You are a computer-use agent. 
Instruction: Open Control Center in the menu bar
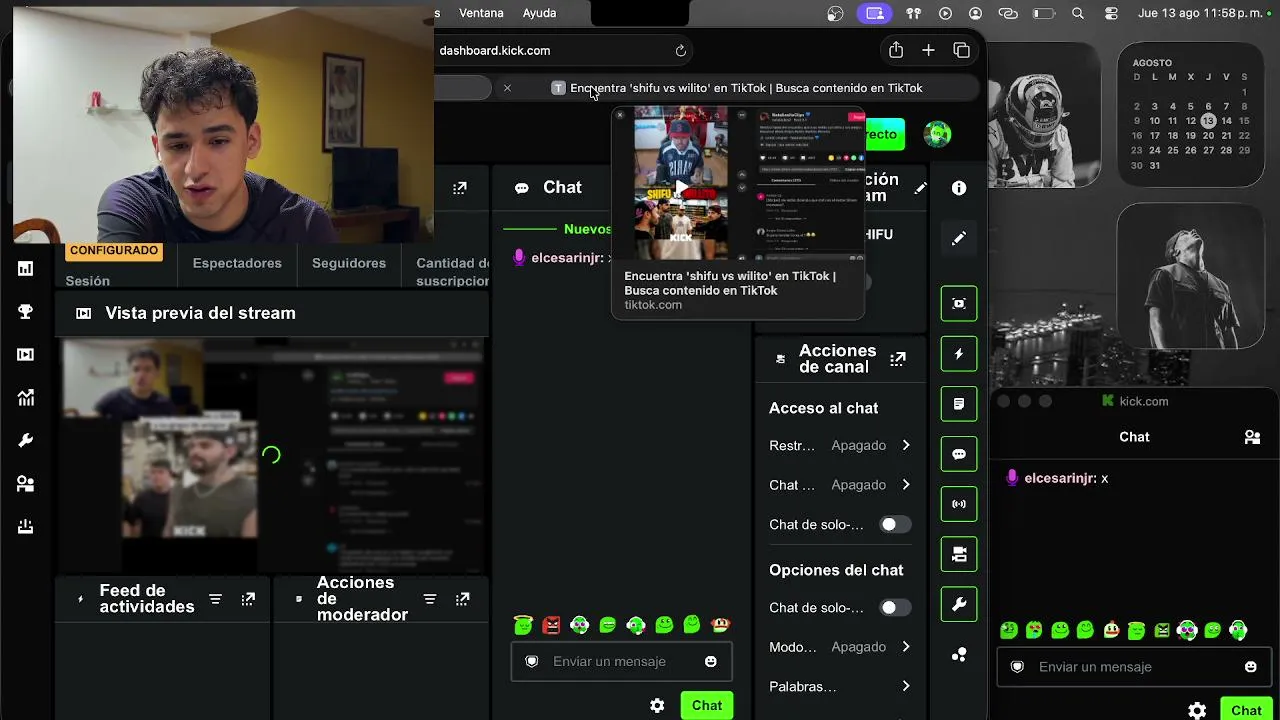coord(1111,13)
